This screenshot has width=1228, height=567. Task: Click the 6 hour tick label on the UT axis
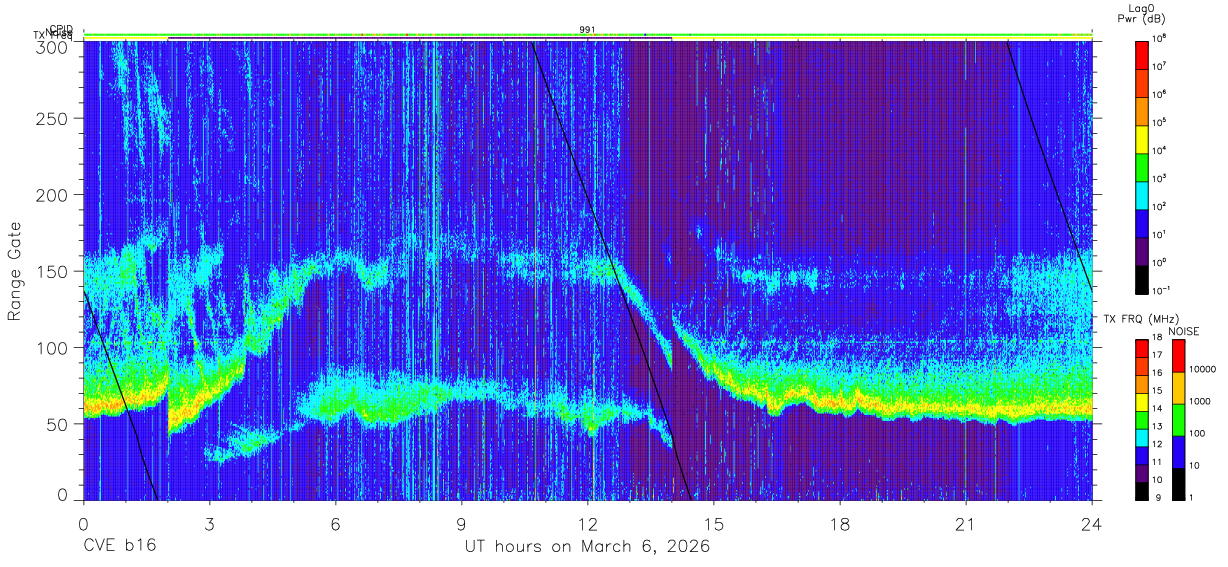pos(335,524)
